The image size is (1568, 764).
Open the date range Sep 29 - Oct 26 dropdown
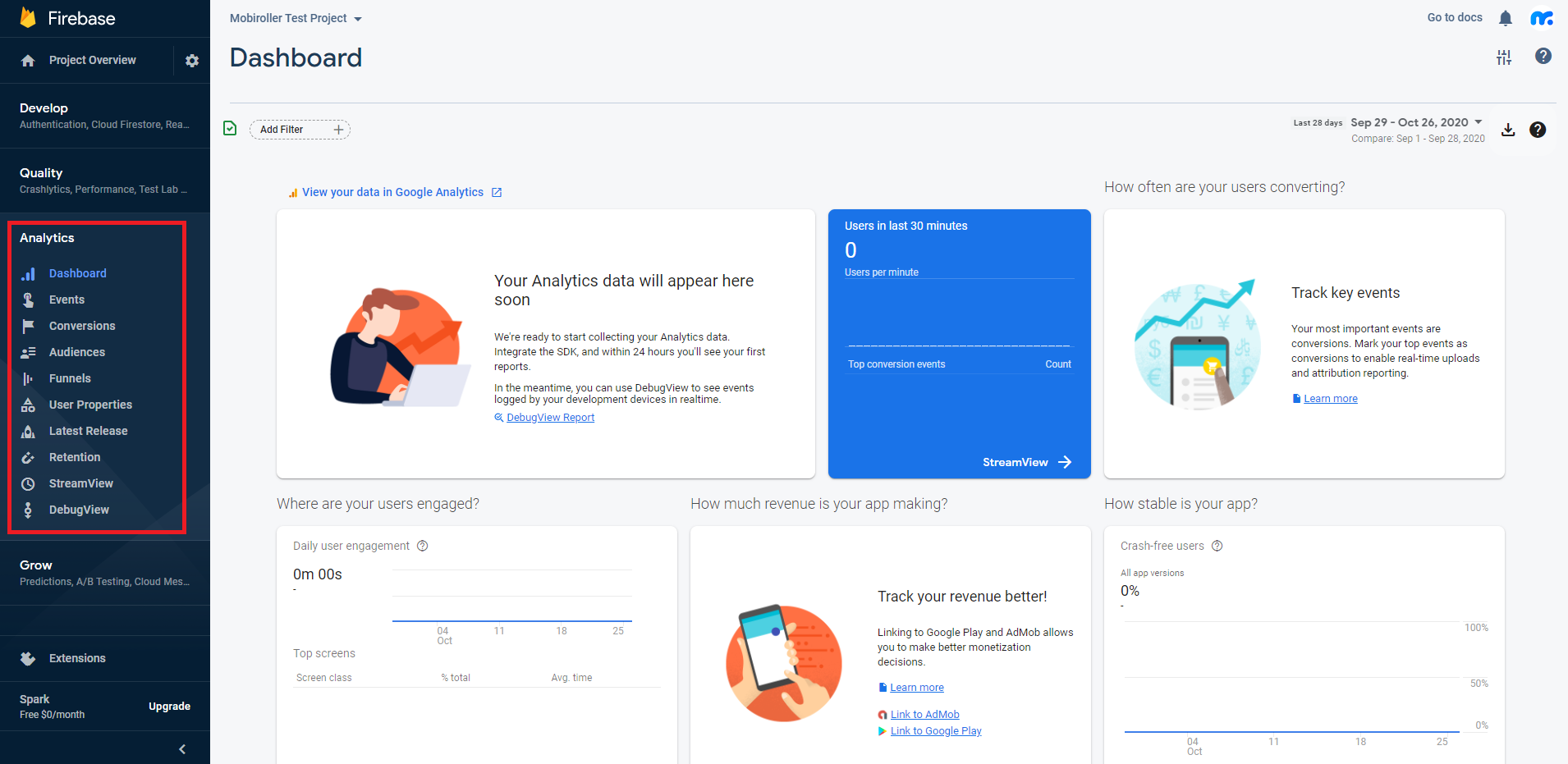(1417, 122)
